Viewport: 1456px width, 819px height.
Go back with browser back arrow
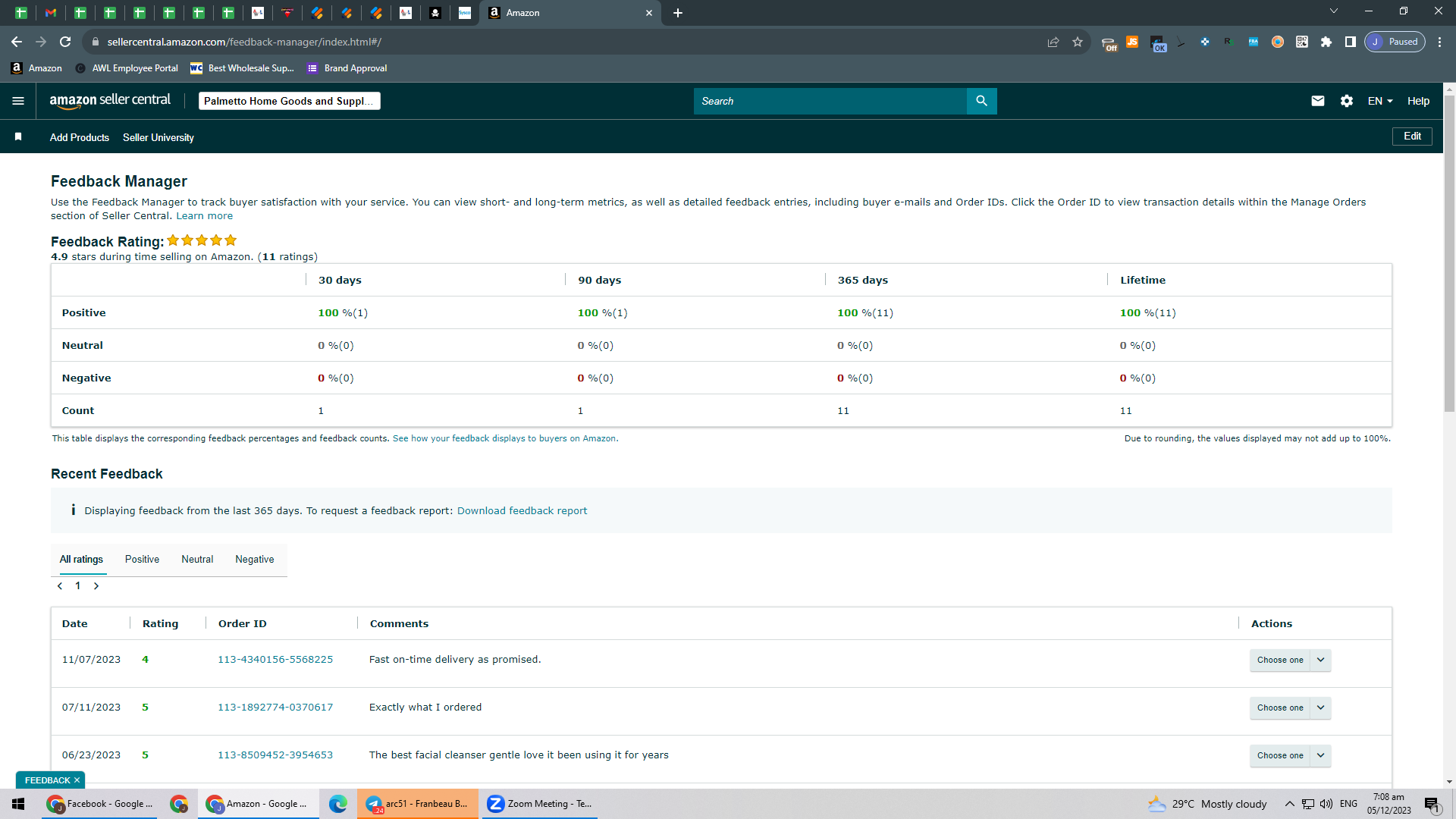pos(17,42)
